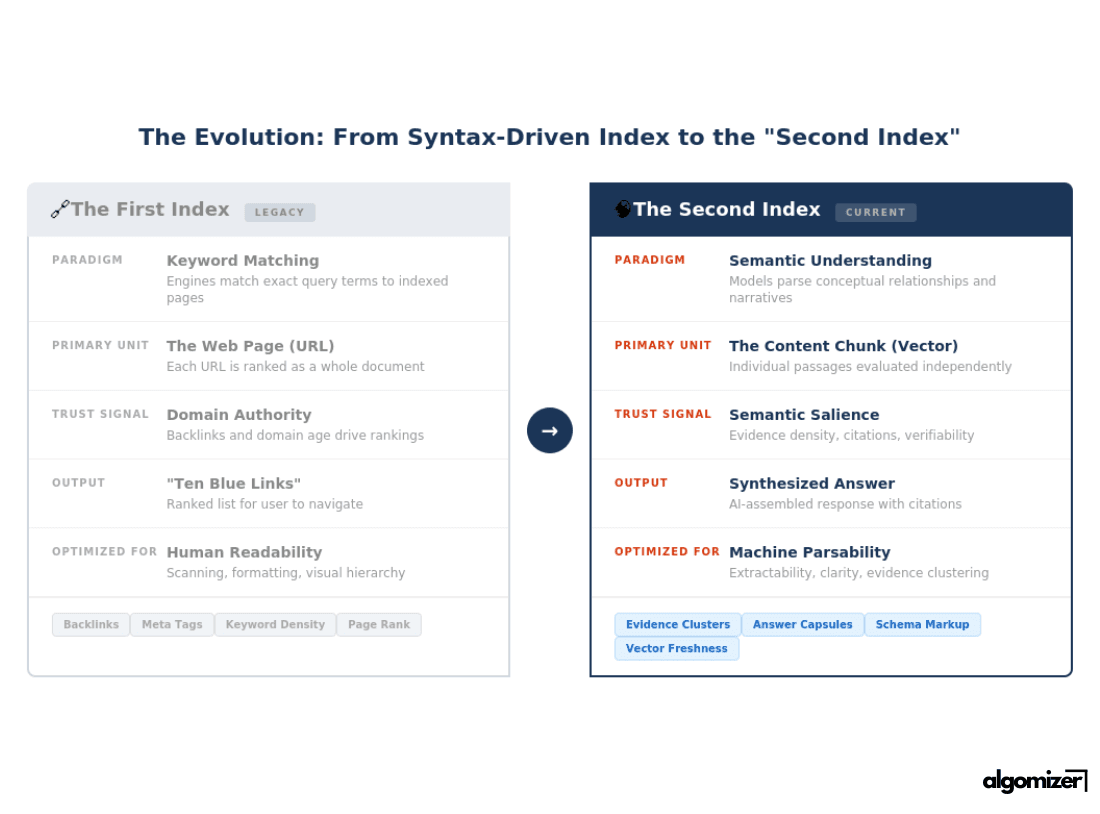Click "Individual passages evaluated independently"
Image resolution: width=1100 pixels, height=814 pixels.
(870, 366)
